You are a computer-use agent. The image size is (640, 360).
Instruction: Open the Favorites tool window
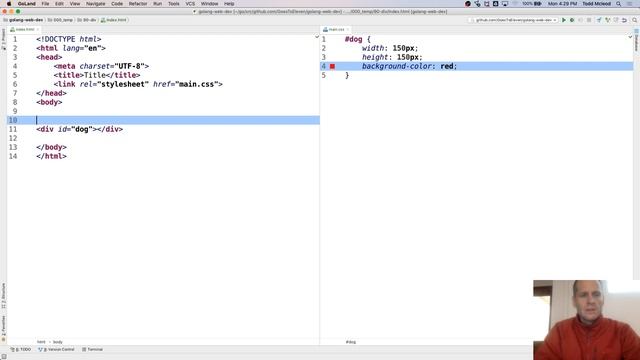point(3,328)
